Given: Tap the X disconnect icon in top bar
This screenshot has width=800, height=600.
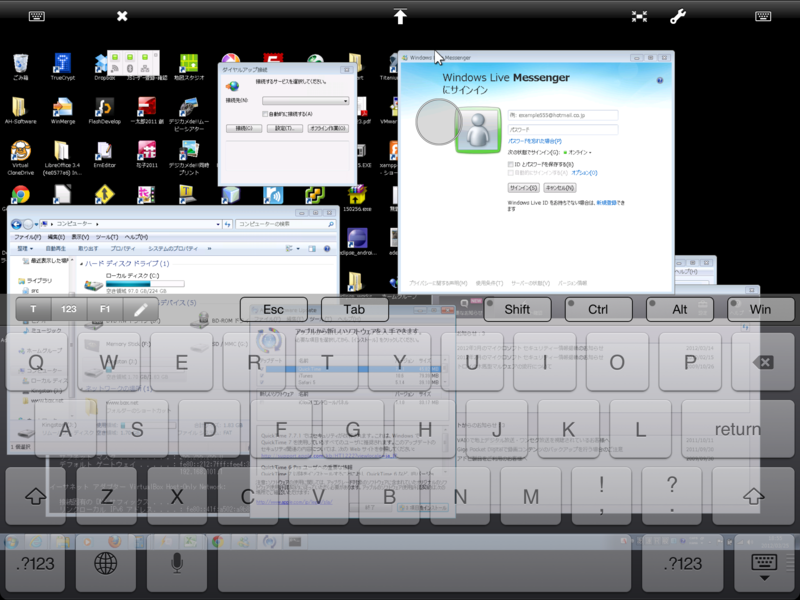Looking at the screenshot, I should (122, 16).
